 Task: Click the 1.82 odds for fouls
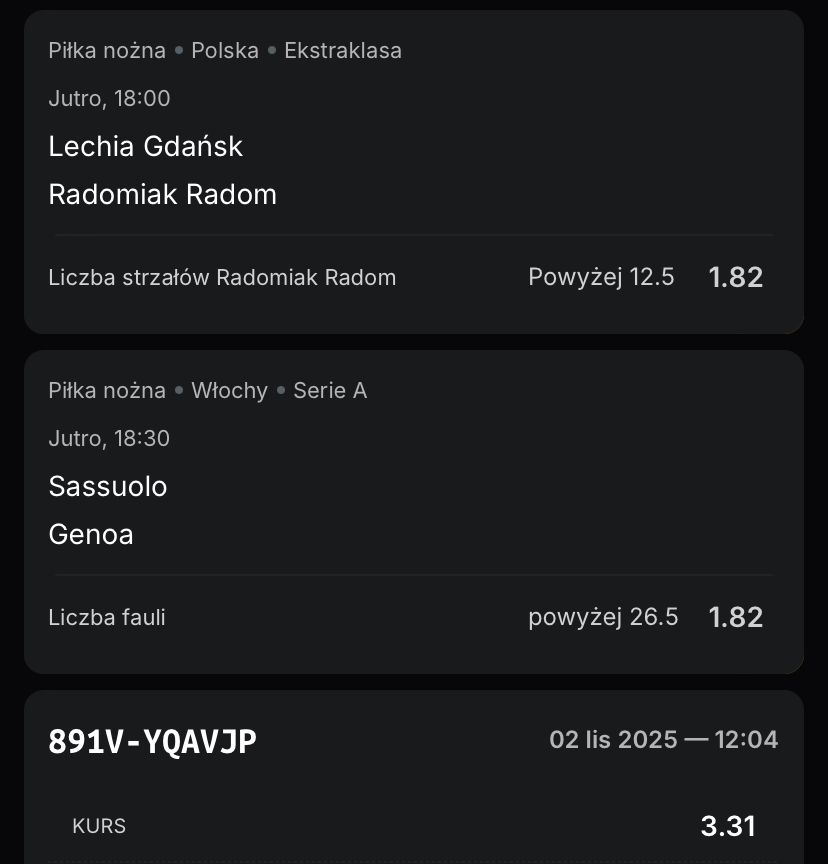click(x=736, y=617)
